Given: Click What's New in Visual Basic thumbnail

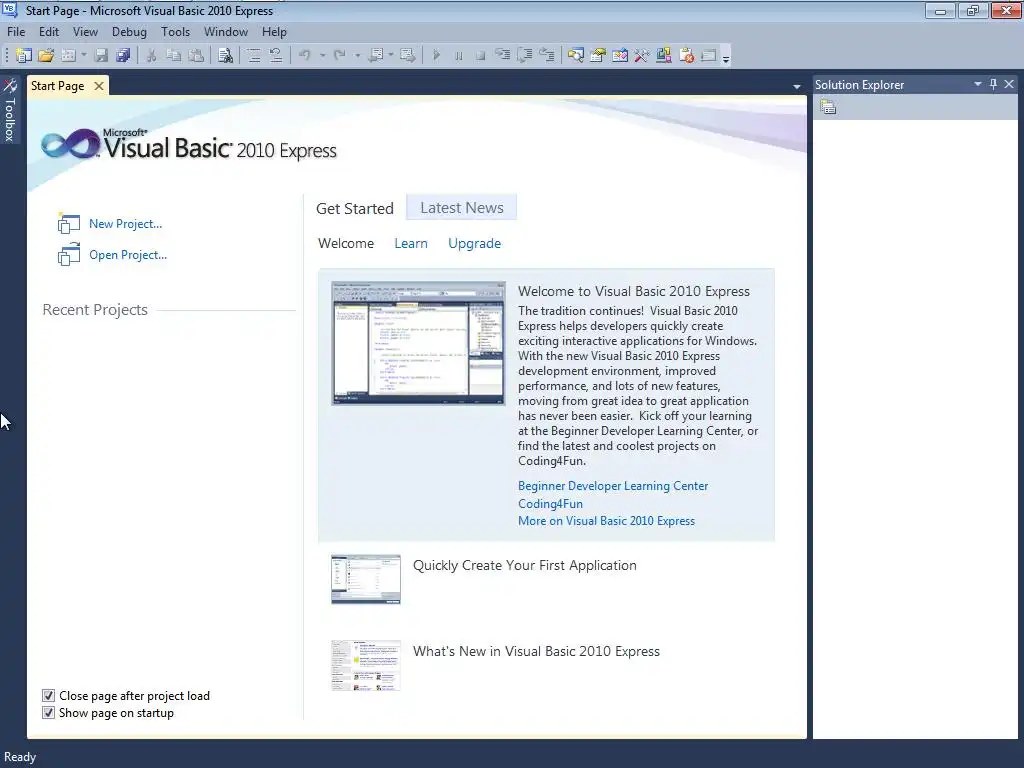Looking at the screenshot, I should tap(366, 665).
